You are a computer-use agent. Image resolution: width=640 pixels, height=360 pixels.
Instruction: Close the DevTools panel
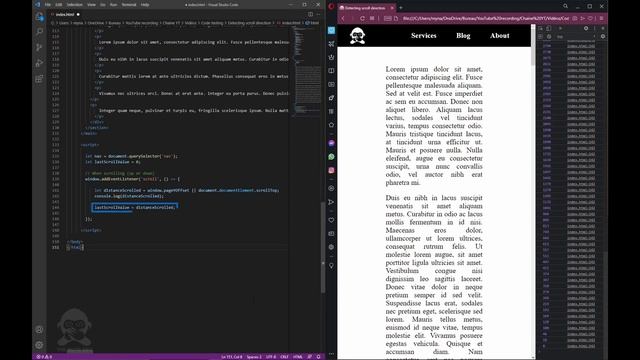click(x=603, y=28)
